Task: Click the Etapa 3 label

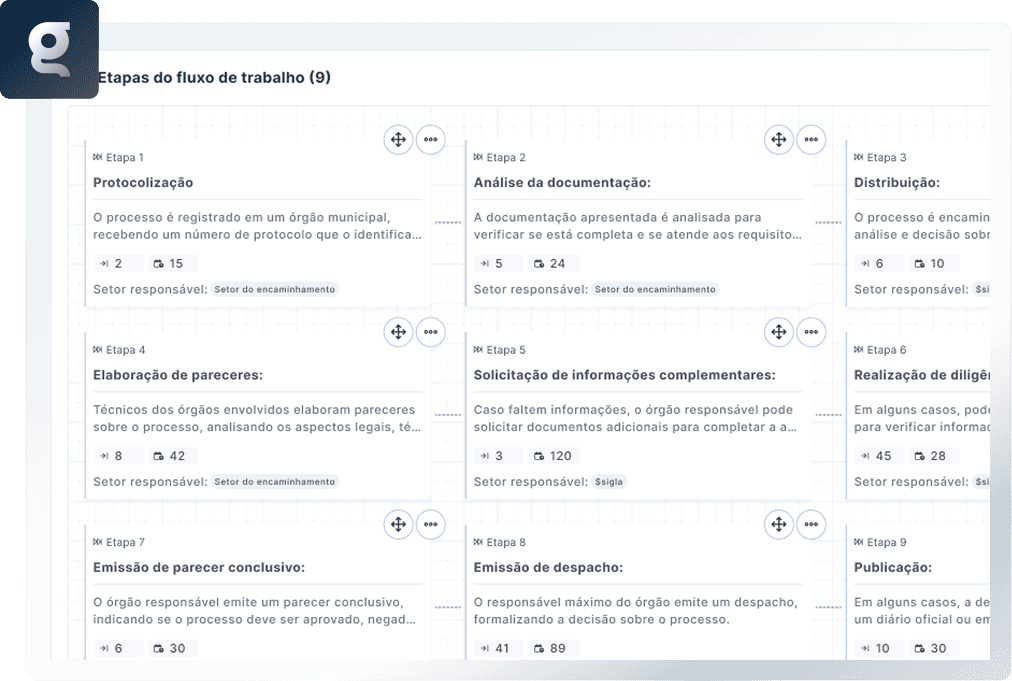Action: tap(886, 157)
